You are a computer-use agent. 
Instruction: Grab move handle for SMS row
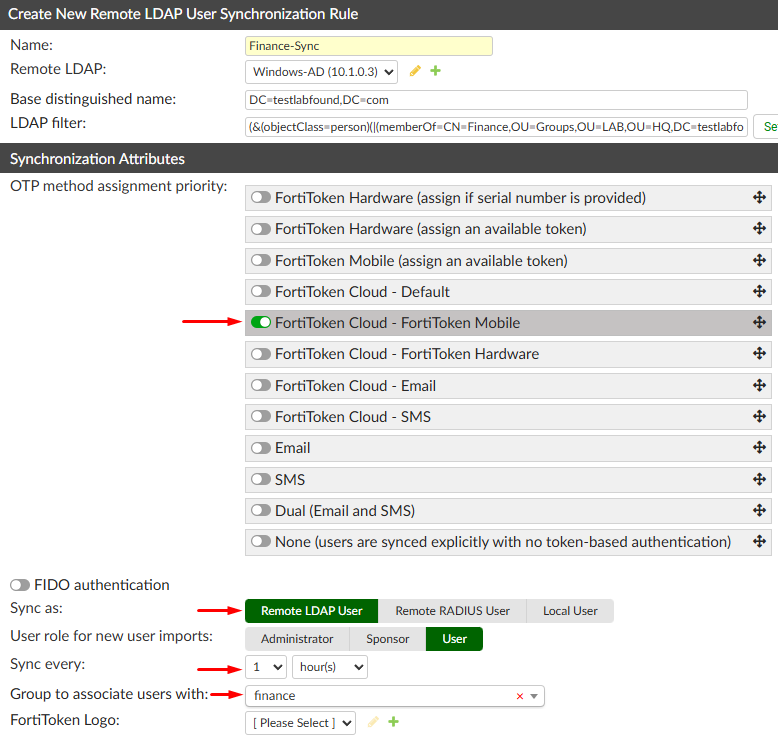tap(759, 479)
